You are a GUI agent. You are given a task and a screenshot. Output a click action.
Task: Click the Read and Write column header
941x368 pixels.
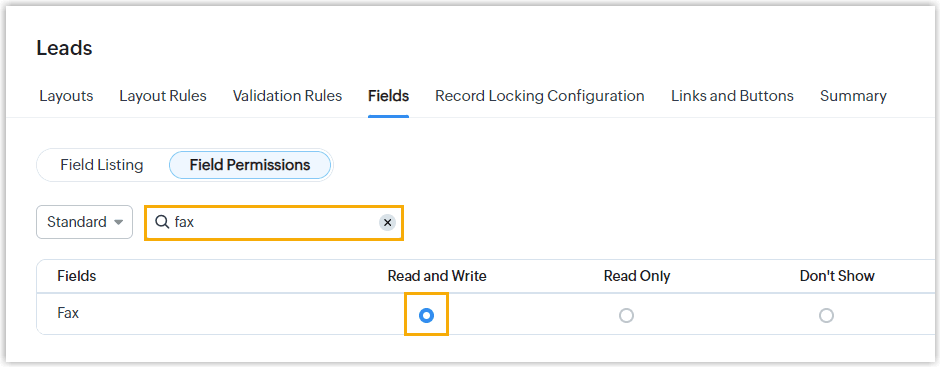click(437, 276)
